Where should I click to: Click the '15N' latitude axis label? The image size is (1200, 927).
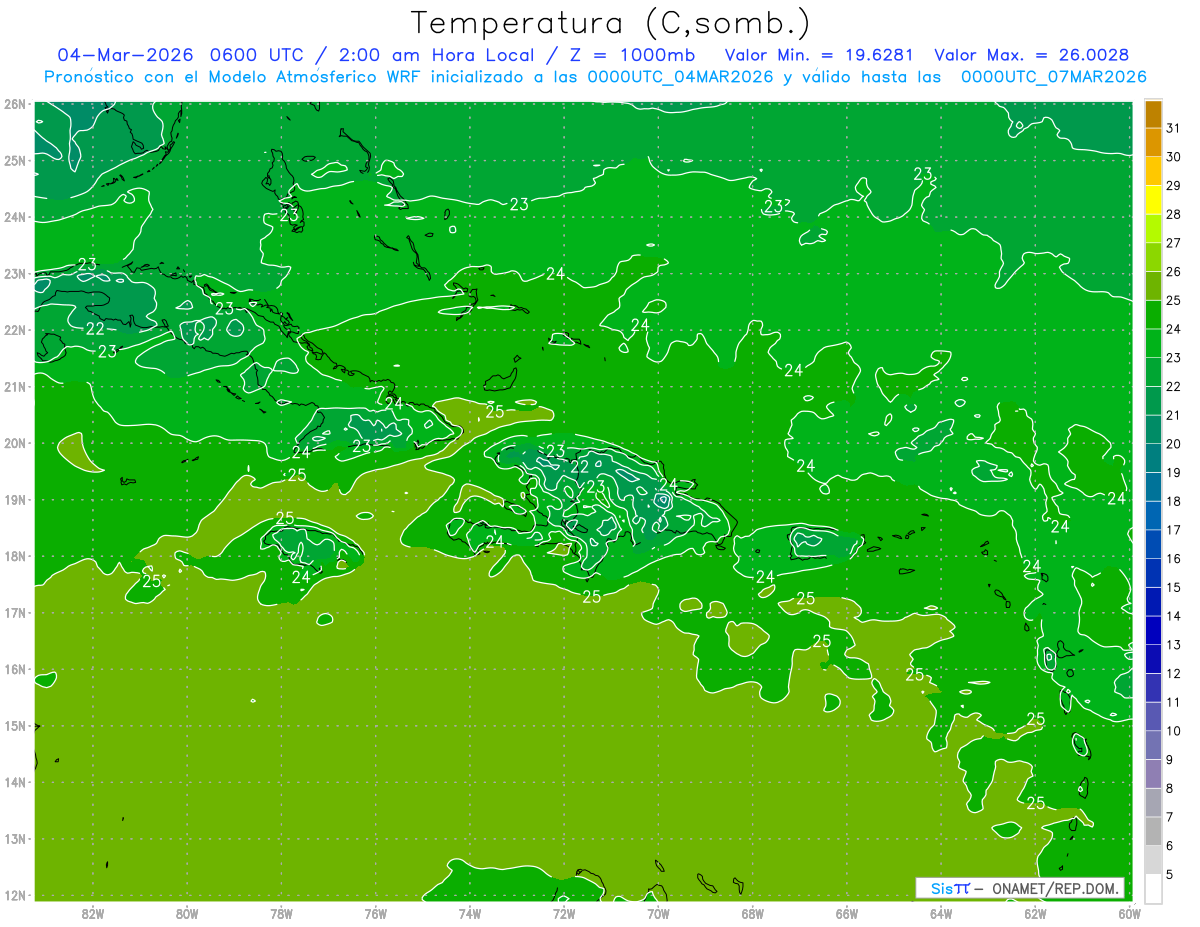[14, 725]
